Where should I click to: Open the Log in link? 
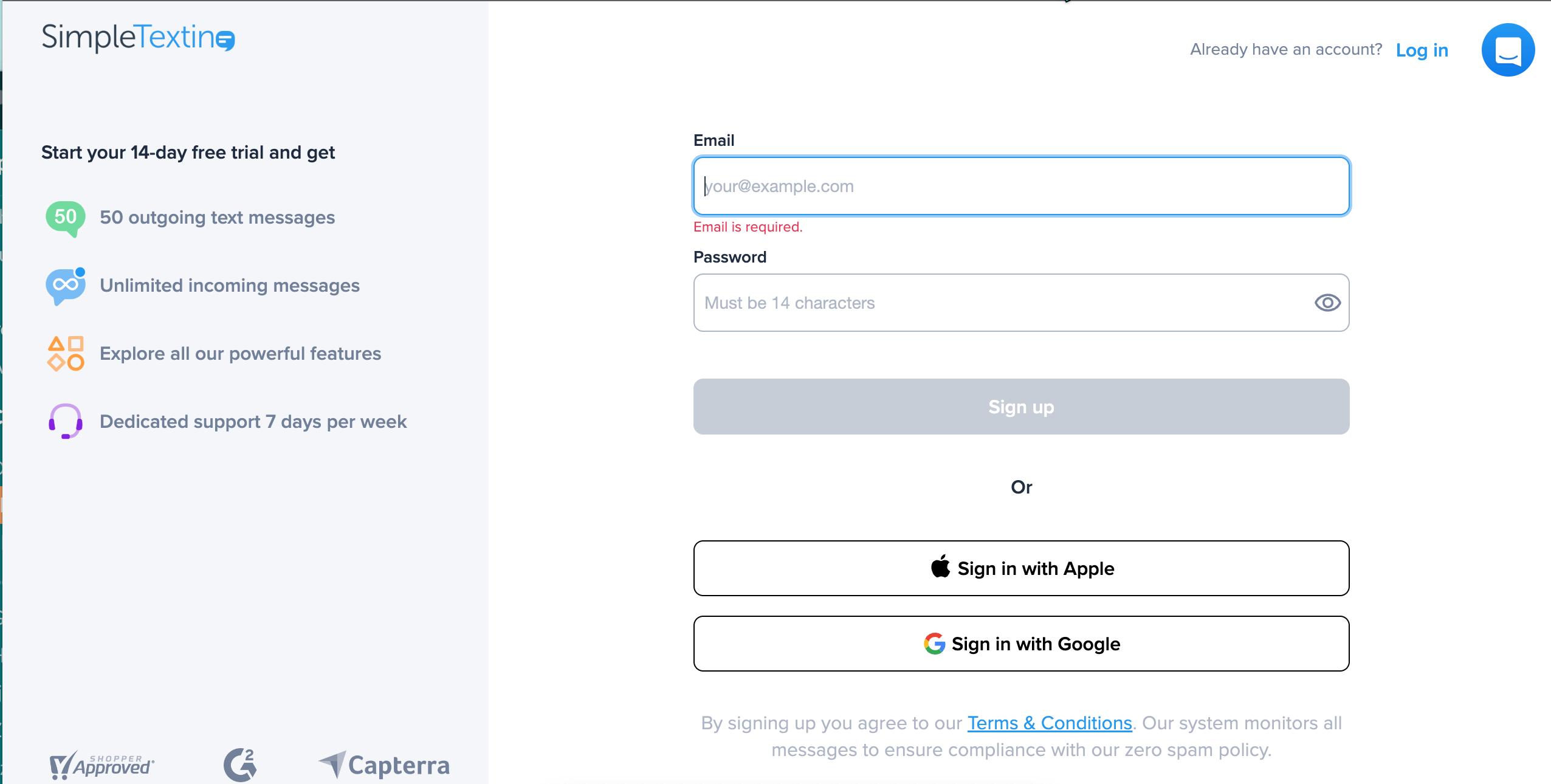(1422, 50)
